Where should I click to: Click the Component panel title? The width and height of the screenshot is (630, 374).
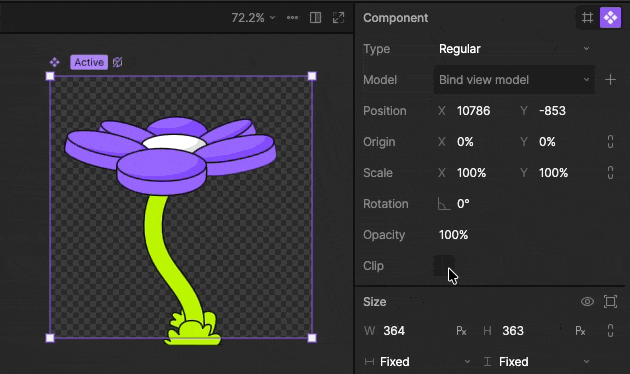pyautogui.click(x=395, y=18)
